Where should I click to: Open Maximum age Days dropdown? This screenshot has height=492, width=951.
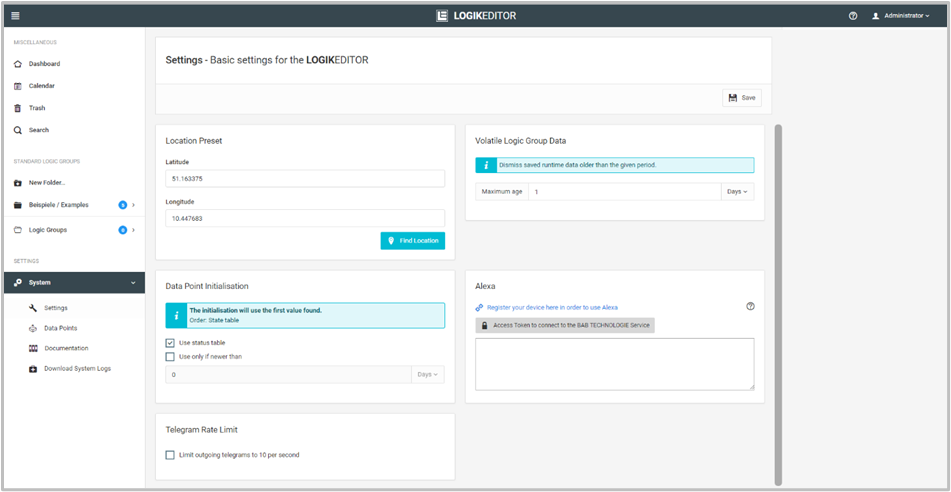pos(737,191)
